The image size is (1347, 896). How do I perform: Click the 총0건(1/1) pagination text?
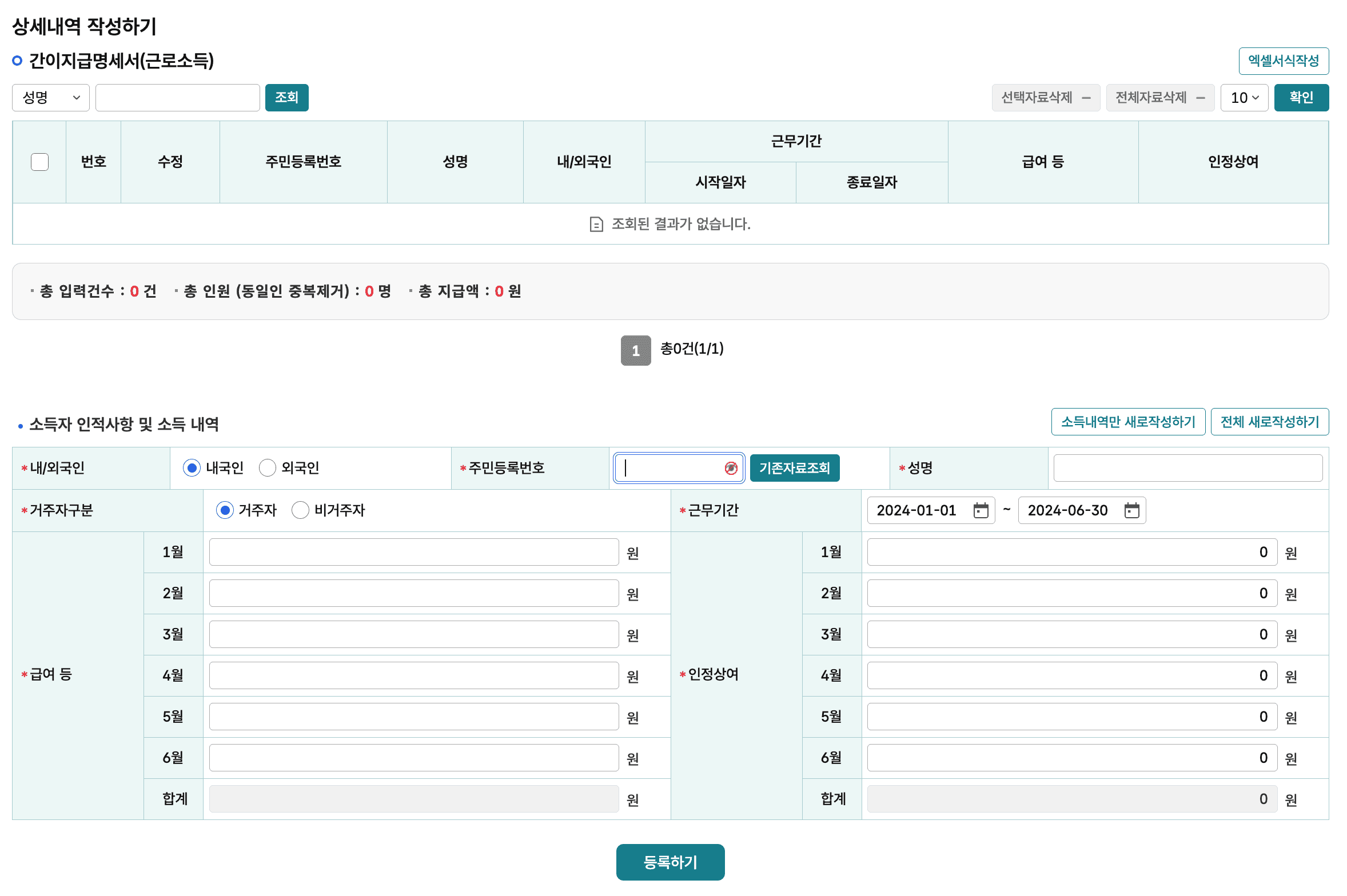point(692,349)
